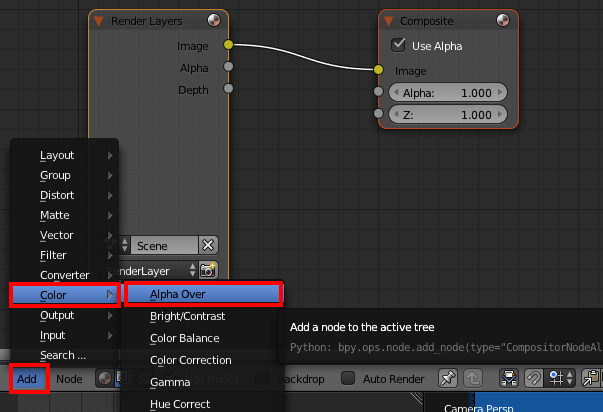The width and height of the screenshot is (603, 412).
Task: Open Search ... in Add menu
Action: click(64, 355)
